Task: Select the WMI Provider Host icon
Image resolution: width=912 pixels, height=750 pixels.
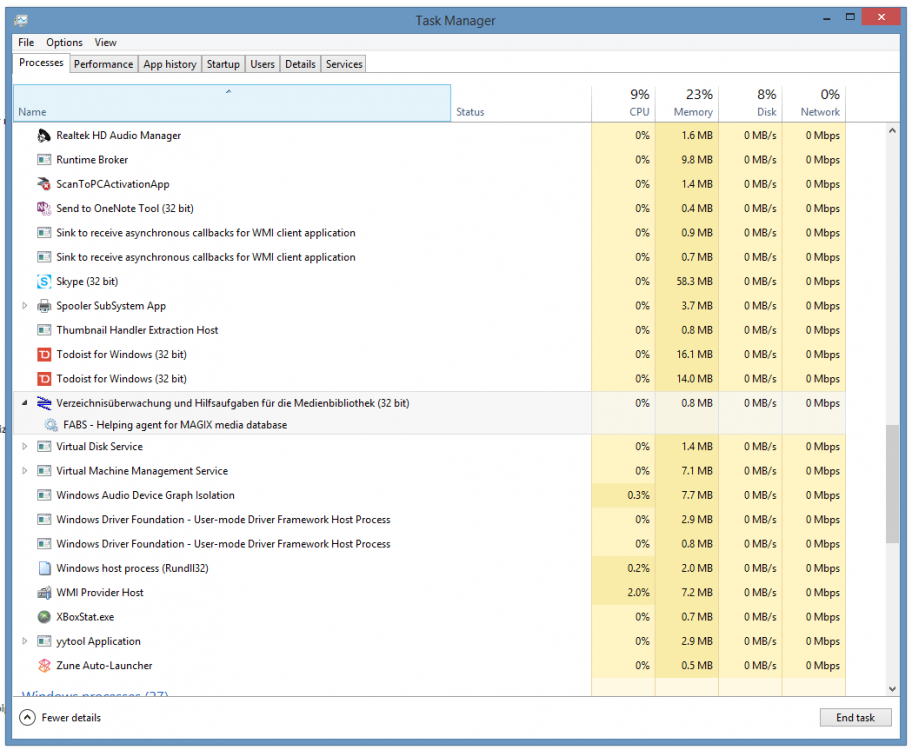Action: point(44,593)
